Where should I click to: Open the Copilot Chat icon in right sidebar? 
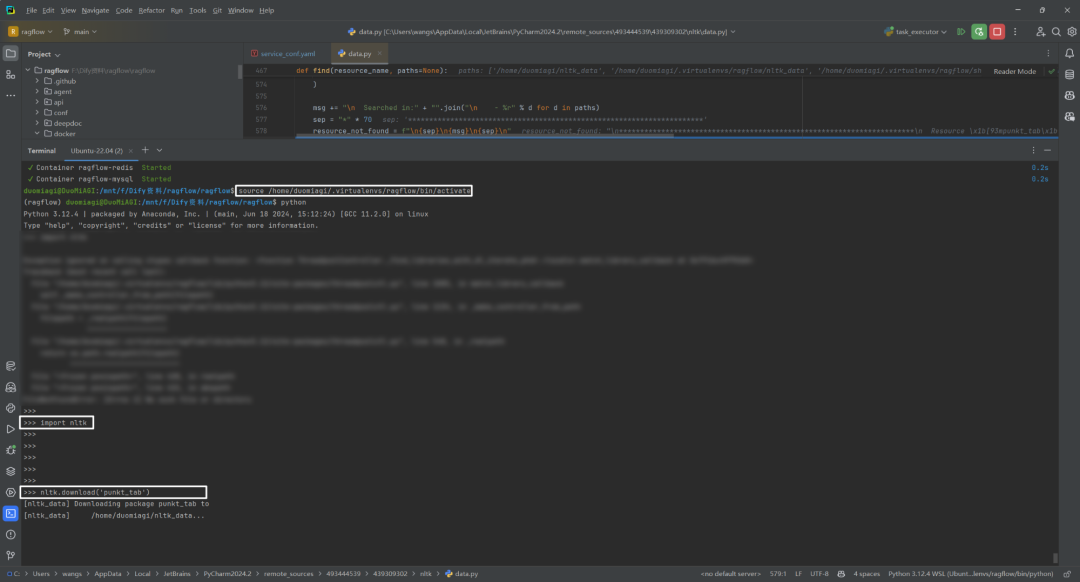coord(1069,116)
